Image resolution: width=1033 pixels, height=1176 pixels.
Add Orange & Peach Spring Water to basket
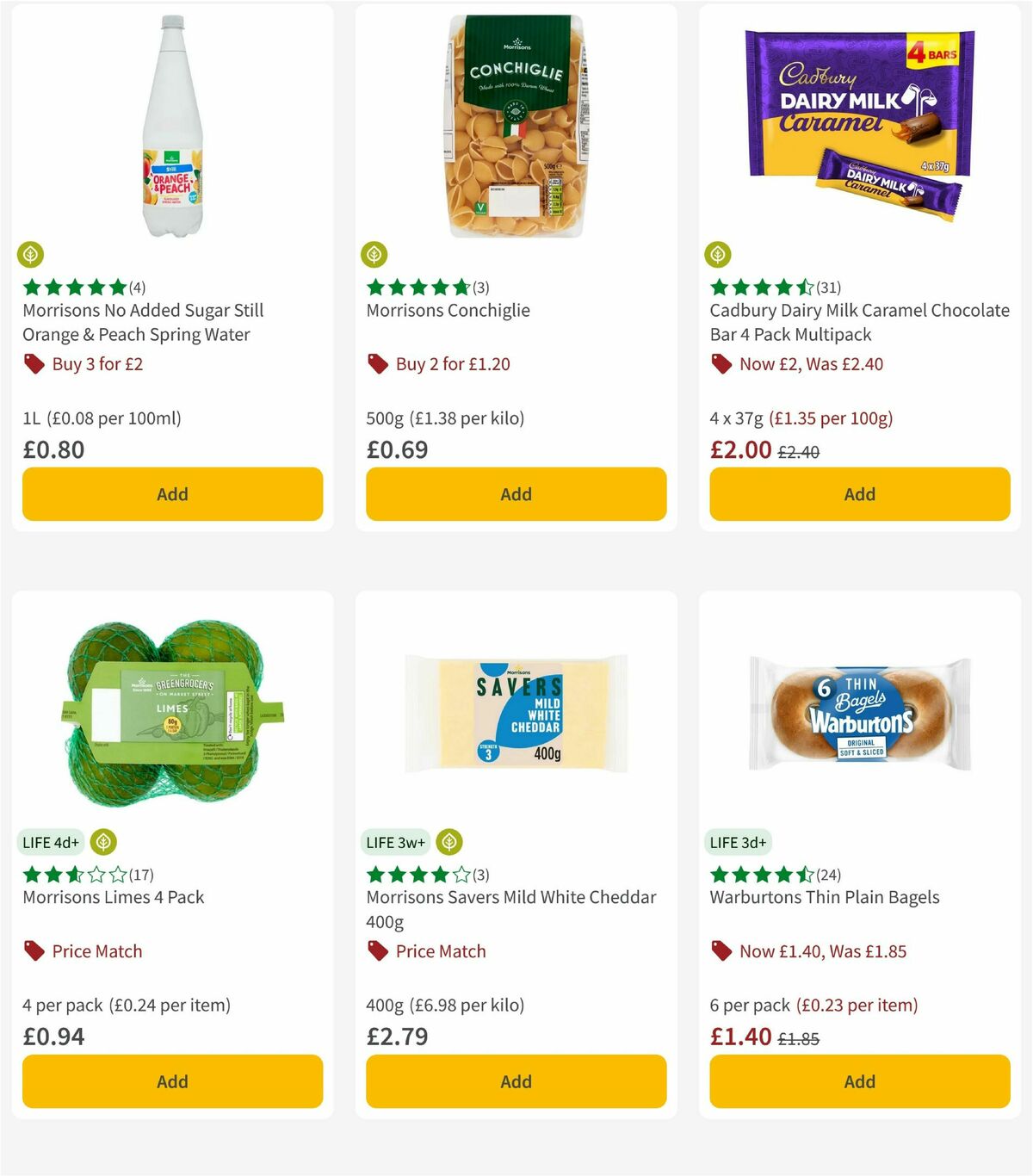click(x=172, y=494)
